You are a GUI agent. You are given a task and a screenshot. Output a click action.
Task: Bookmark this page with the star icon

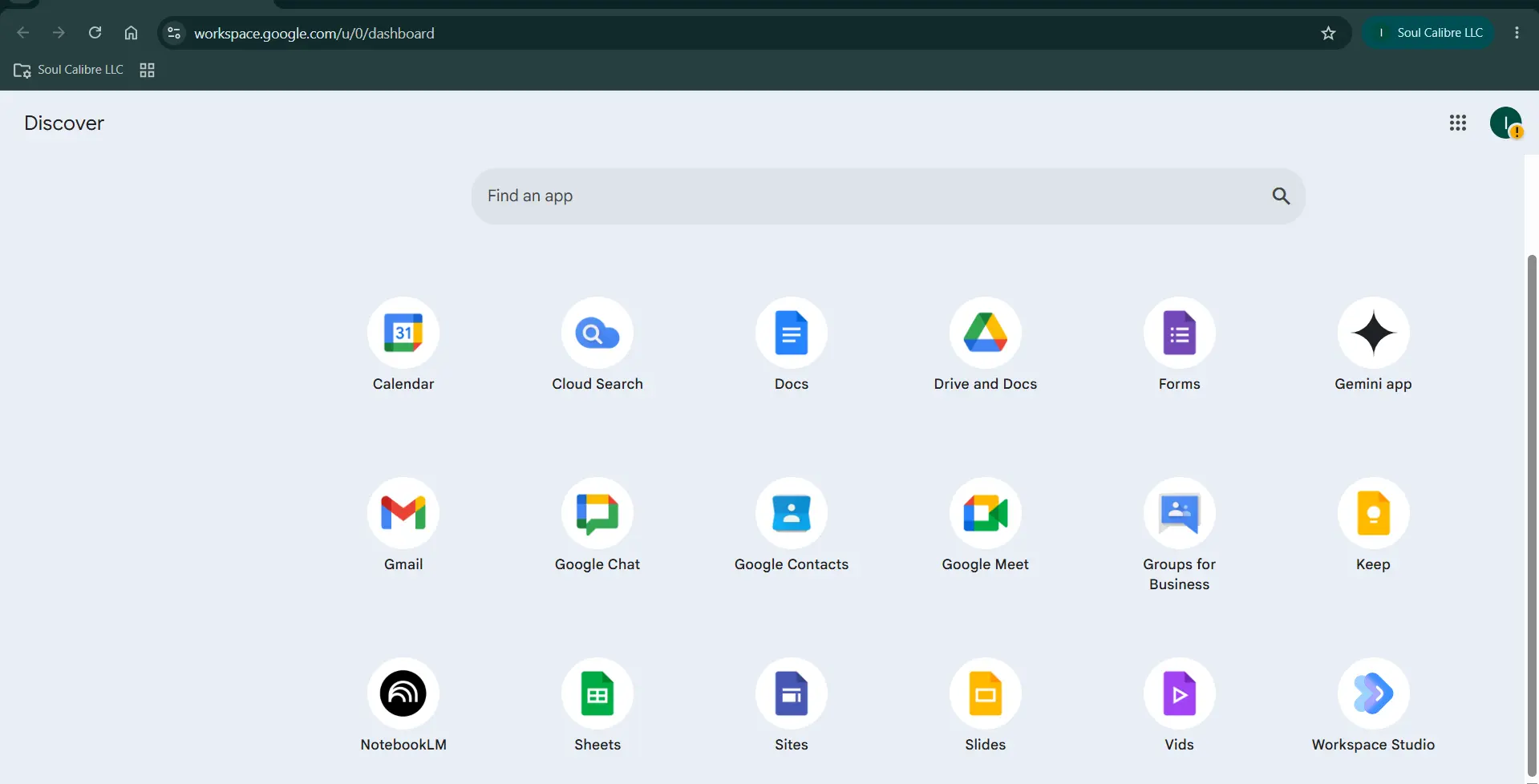1328,33
